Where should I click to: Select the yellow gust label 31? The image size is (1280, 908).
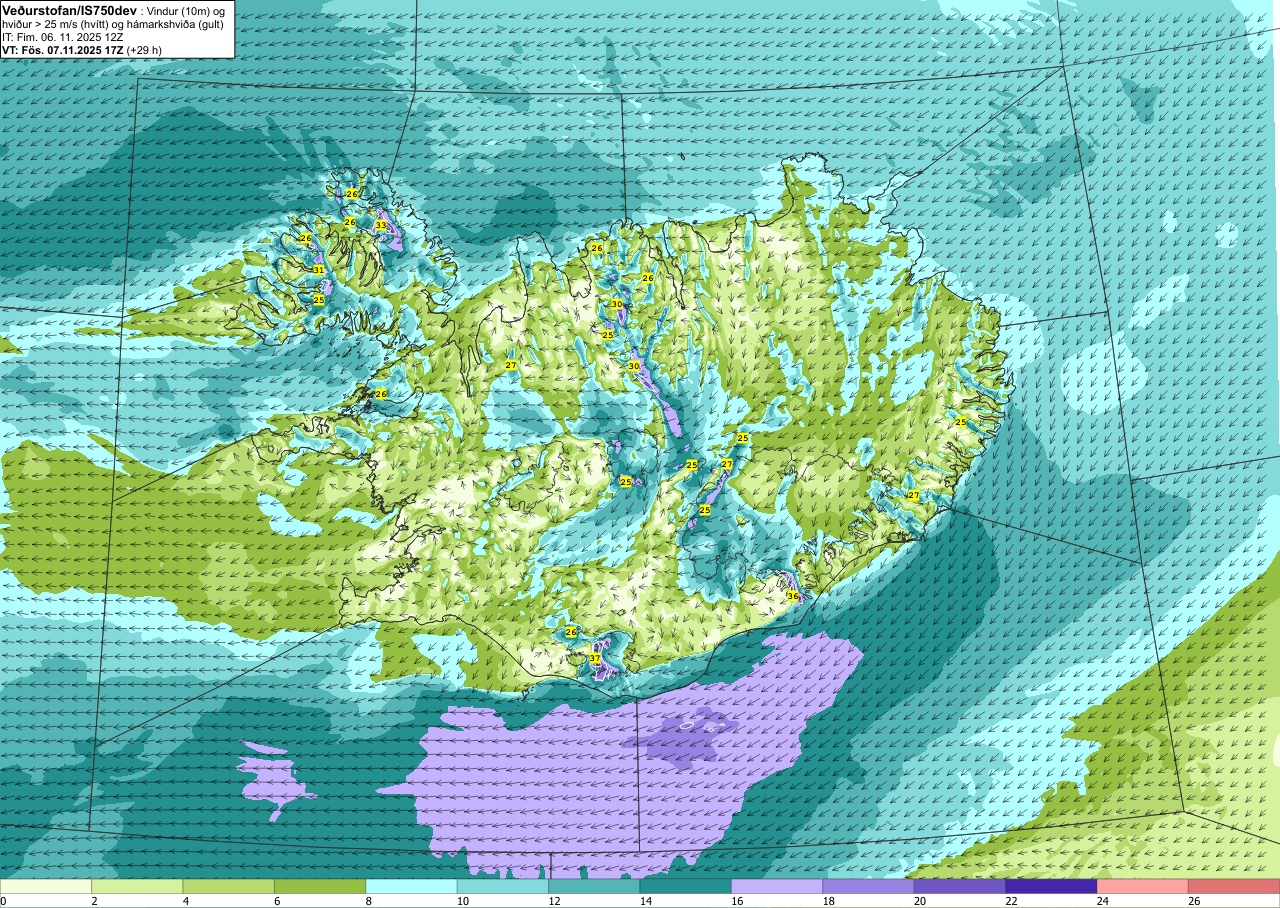(318, 270)
